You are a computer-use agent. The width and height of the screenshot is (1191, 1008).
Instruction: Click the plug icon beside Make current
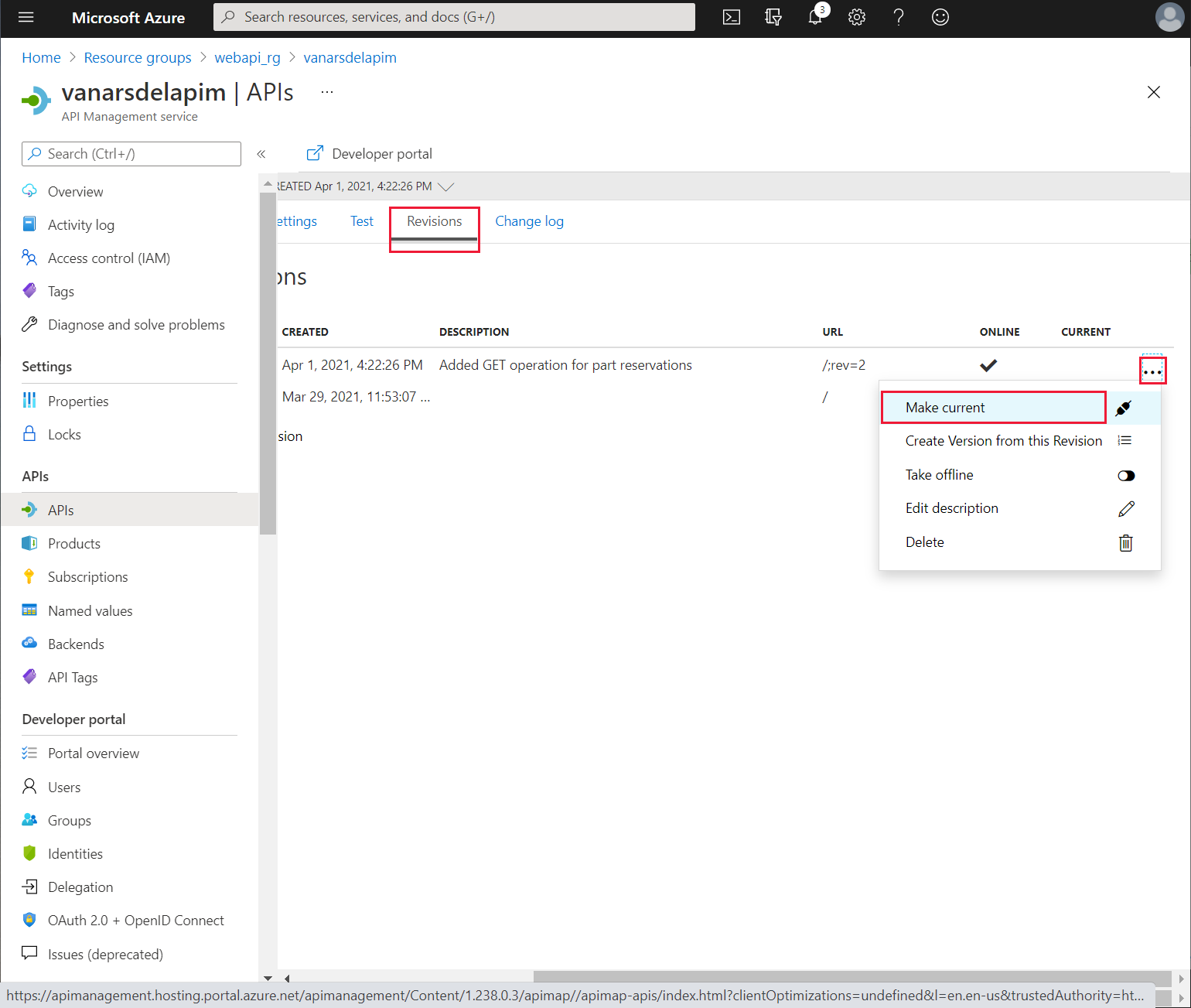tap(1124, 408)
